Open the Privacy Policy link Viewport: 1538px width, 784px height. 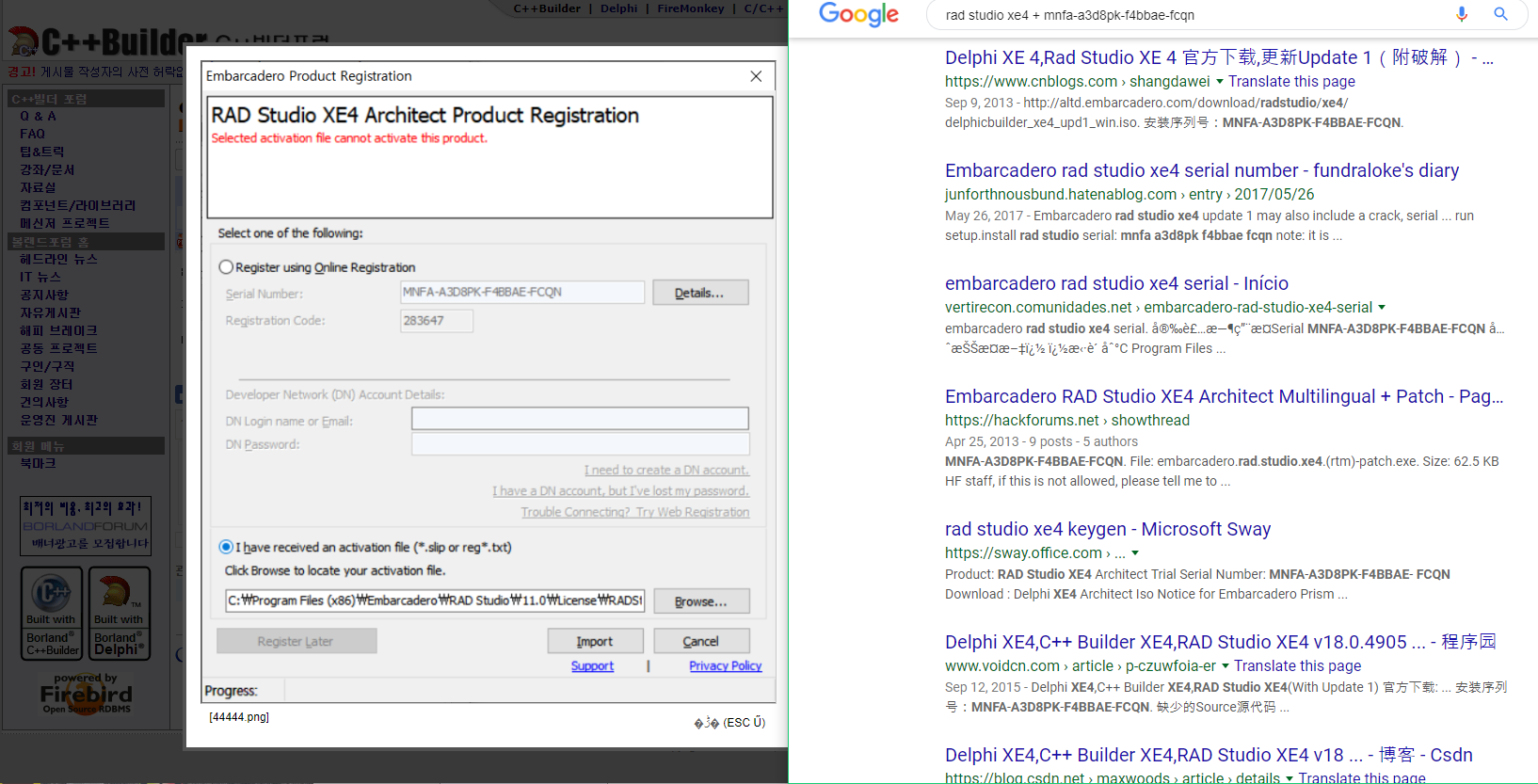(x=725, y=665)
